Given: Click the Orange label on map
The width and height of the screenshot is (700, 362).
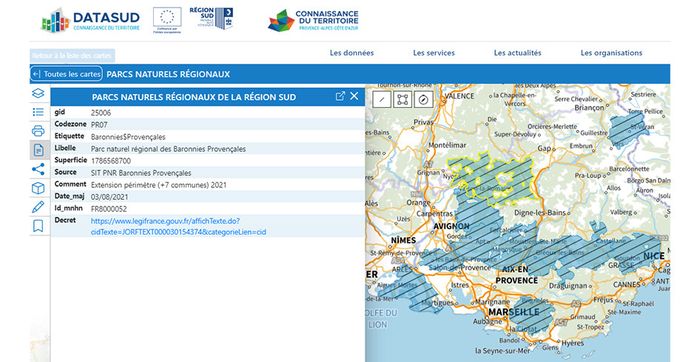Looking at the screenshot, I should pyautogui.click(x=419, y=203).
